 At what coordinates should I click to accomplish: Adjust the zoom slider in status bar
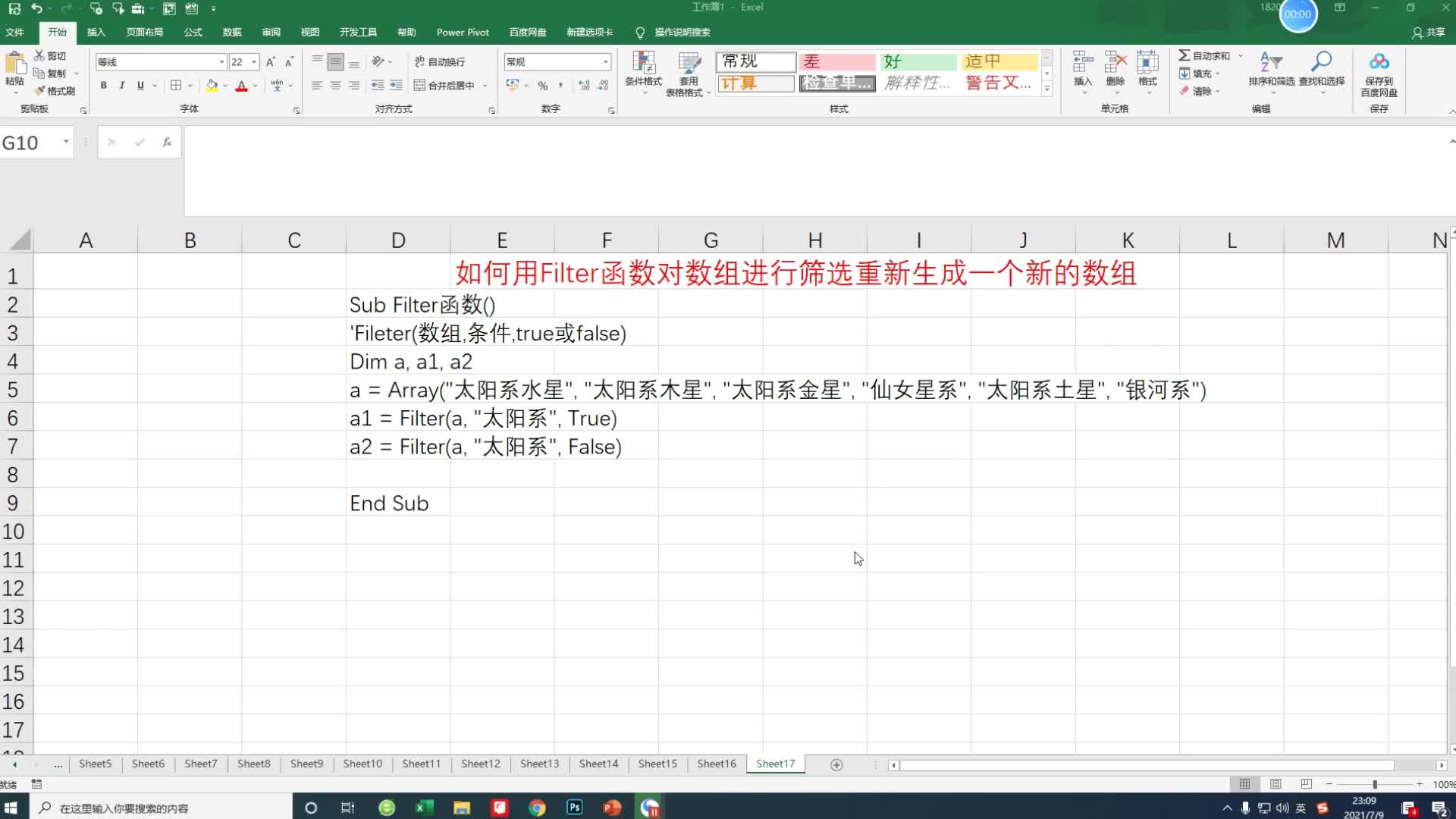coord(1374,784)
